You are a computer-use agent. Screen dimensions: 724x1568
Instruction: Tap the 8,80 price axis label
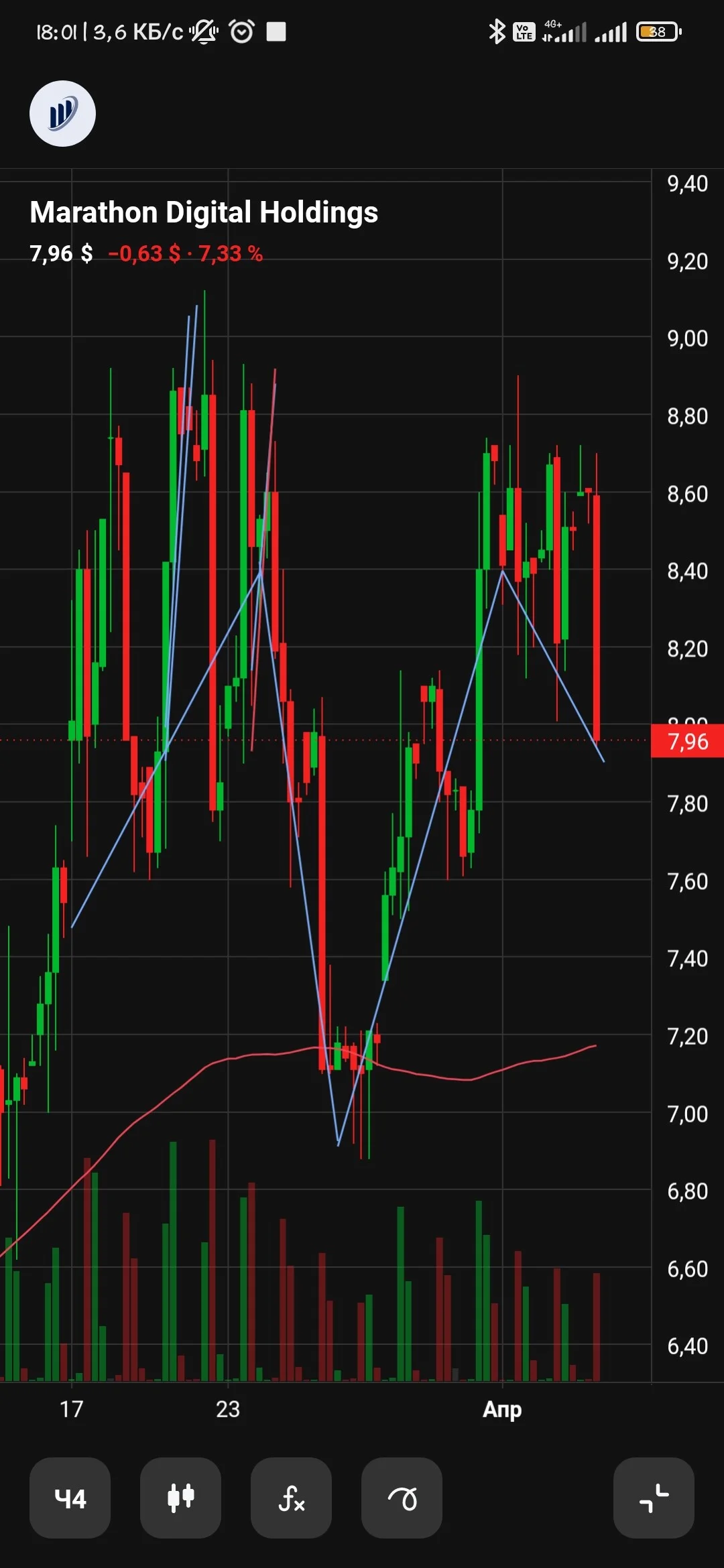pos(687,416)
